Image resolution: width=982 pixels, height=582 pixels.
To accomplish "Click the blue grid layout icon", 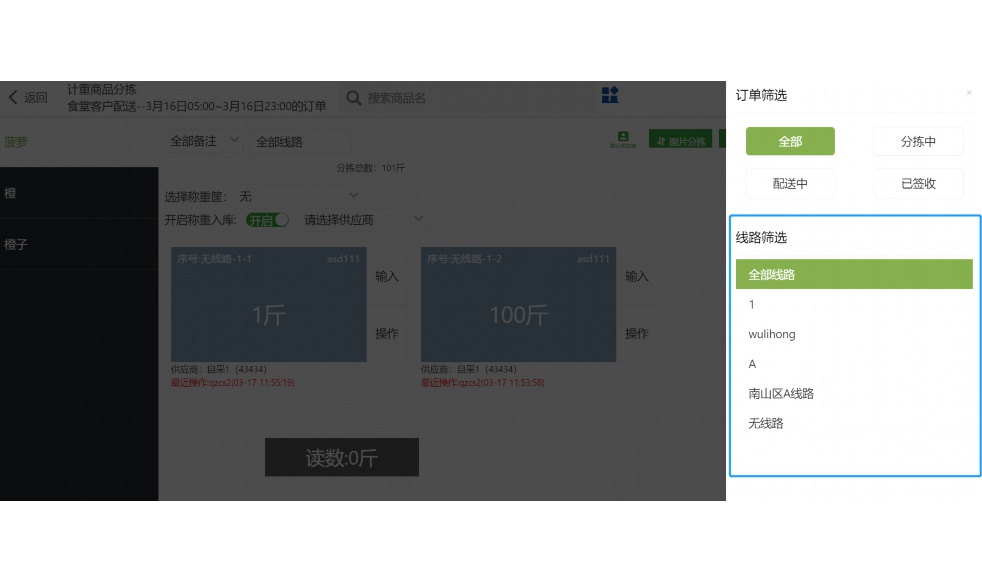I will coord(610,96).
